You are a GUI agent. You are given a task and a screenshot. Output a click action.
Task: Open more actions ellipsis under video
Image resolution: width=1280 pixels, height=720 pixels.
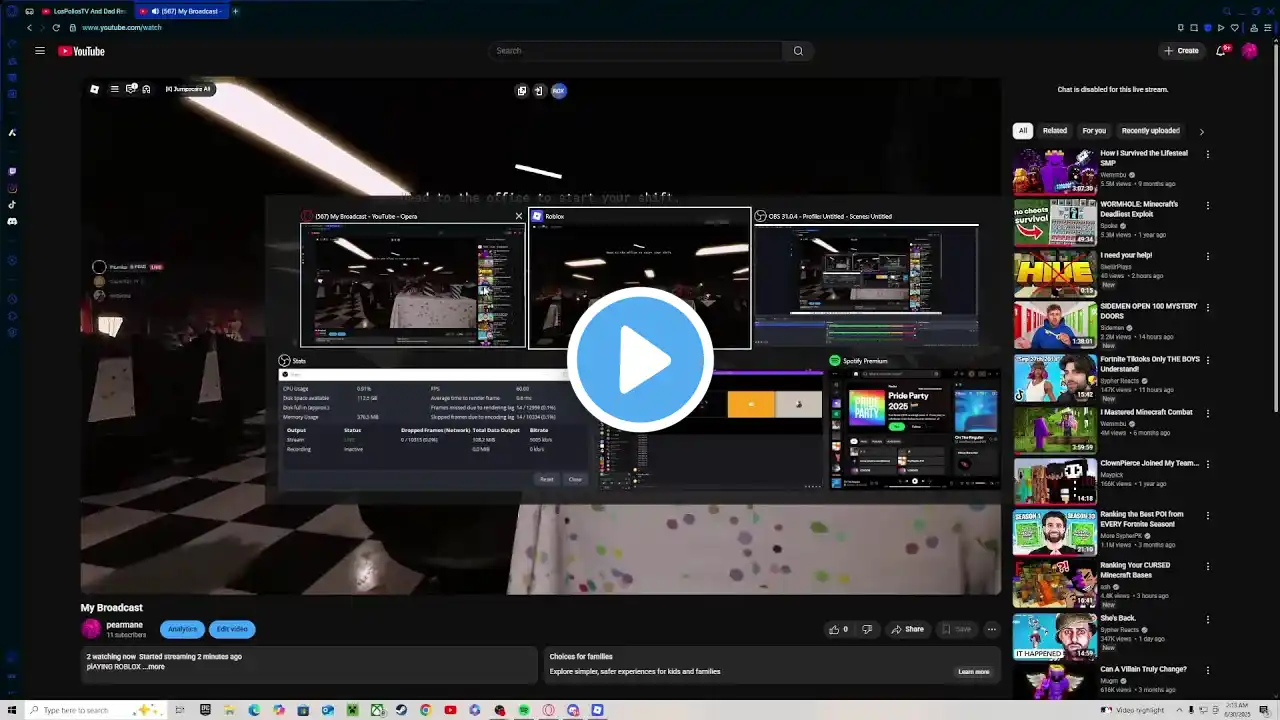point(991,629)
